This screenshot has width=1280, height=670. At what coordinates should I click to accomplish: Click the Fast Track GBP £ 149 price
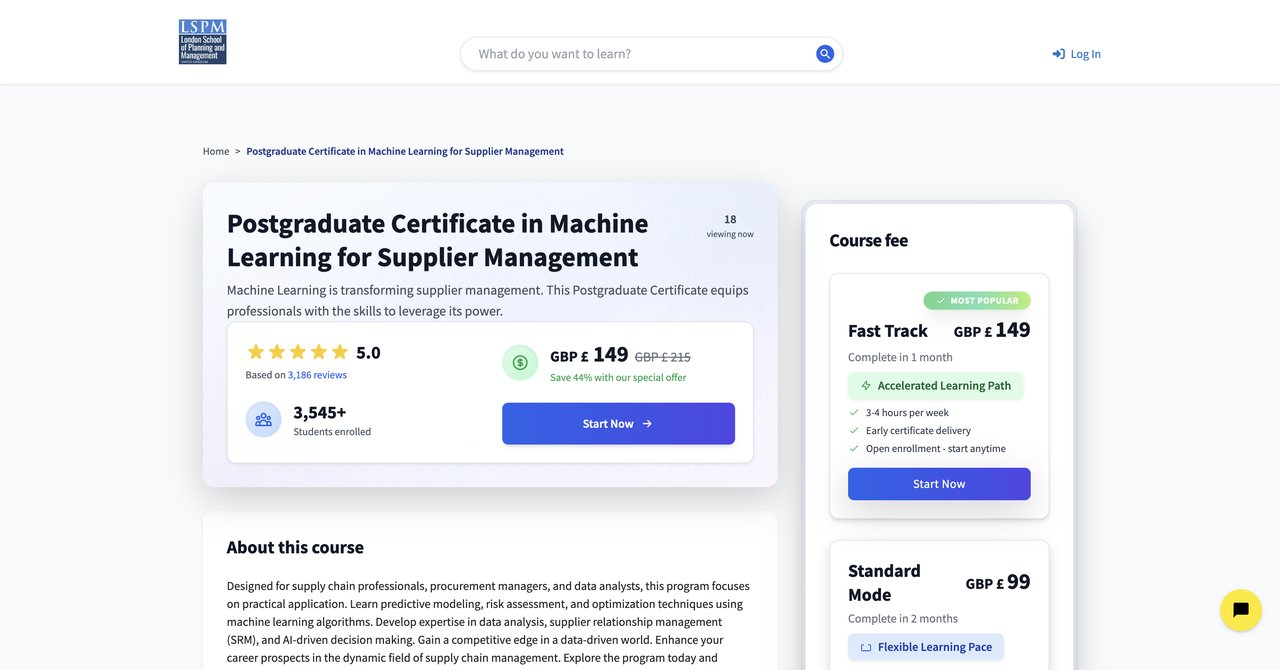coord(992,330)
